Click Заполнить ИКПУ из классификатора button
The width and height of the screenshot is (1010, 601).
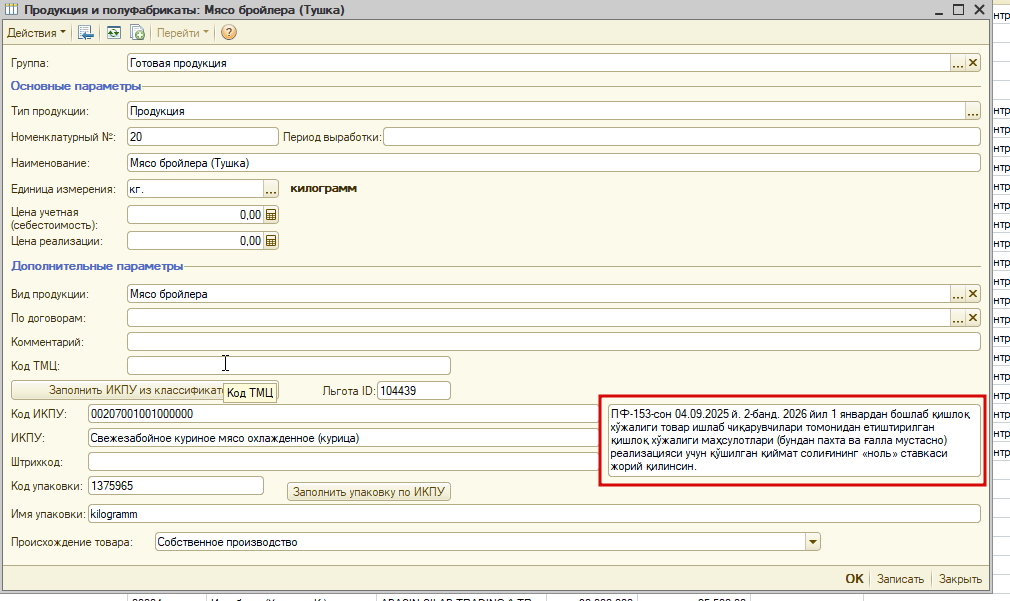[x=144, y=390]
